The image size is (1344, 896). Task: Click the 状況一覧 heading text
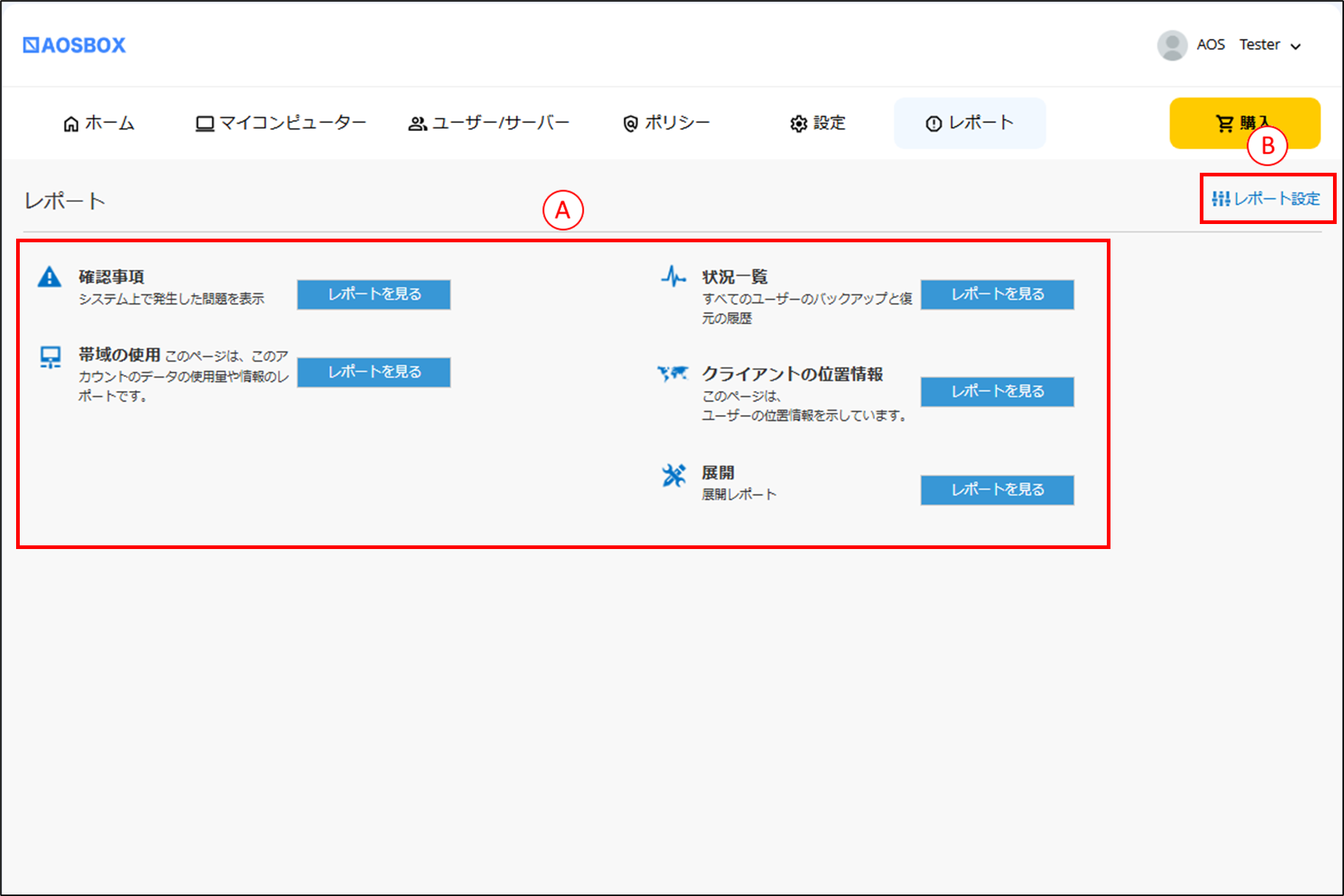coord(735,277)
